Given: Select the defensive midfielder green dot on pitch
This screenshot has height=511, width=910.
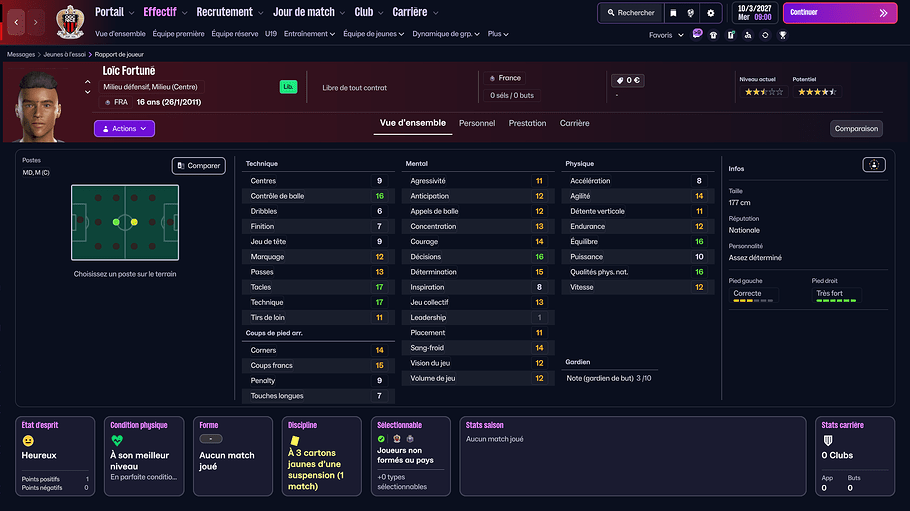Looking at the screenshot, I should [x=116, y=222].
